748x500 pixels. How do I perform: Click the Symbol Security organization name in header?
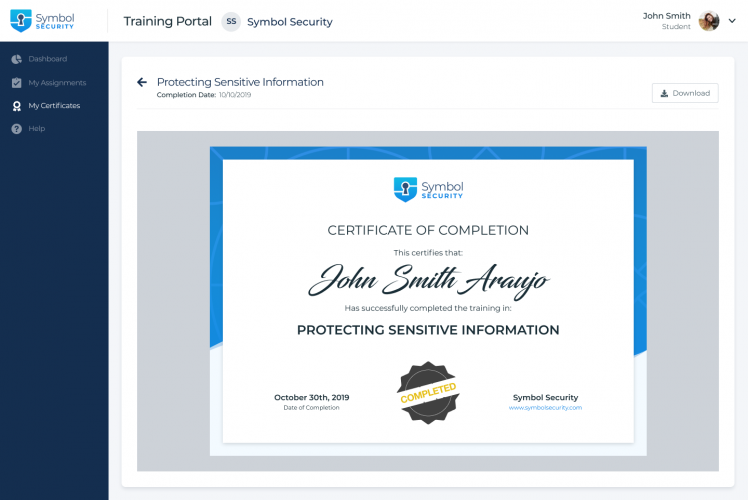pyautogui.click(x=290, y=22)
